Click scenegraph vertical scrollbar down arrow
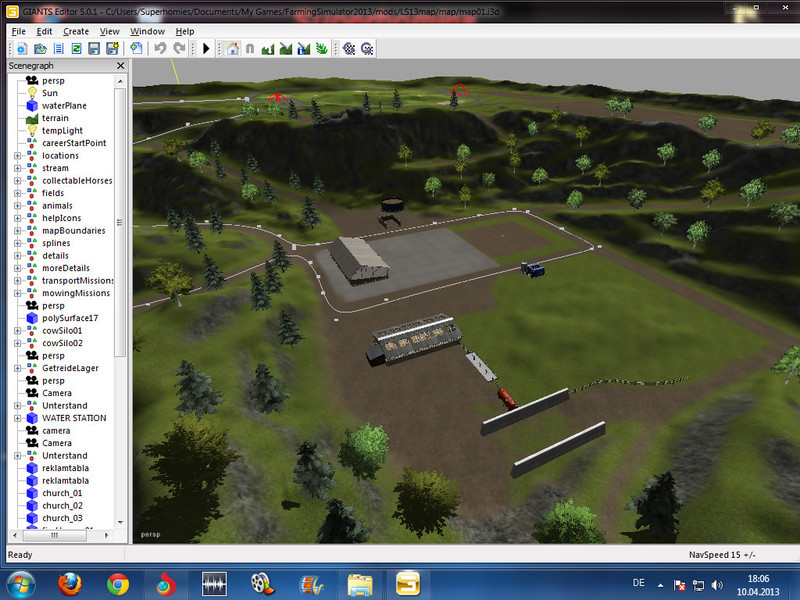This screenshot has height=600, width=800. click(120, 522)
